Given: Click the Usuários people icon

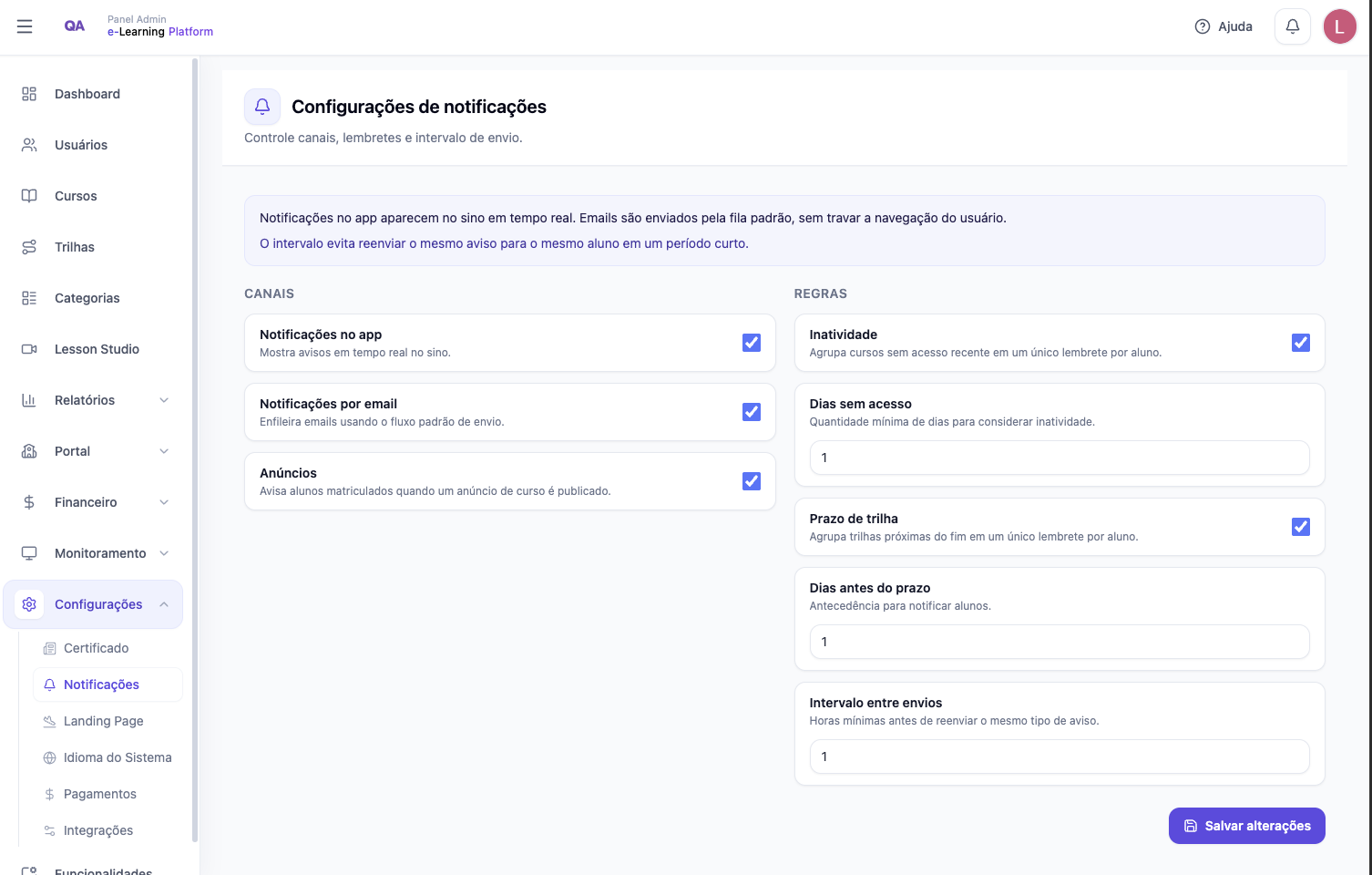Looking at the screenshot, I should click(x=29, y=145).
